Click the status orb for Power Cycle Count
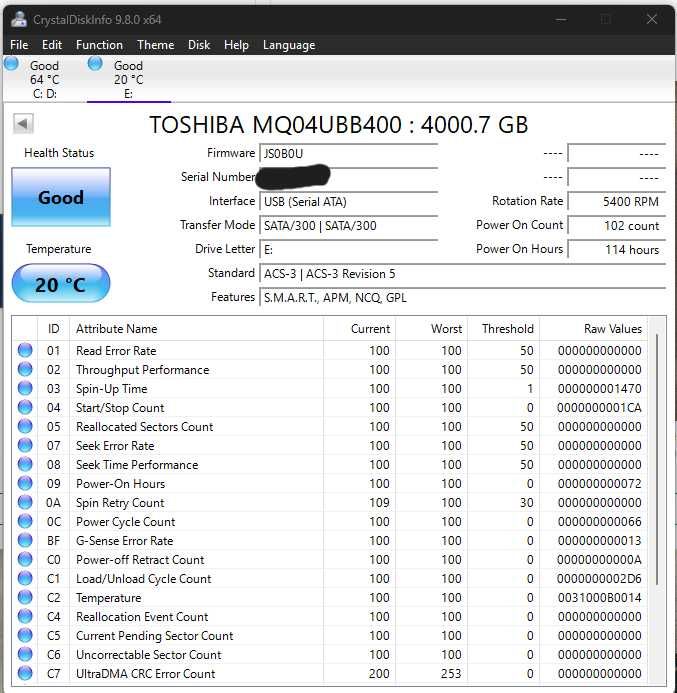Viewport: 677px width, 693px height. point(25,521)
